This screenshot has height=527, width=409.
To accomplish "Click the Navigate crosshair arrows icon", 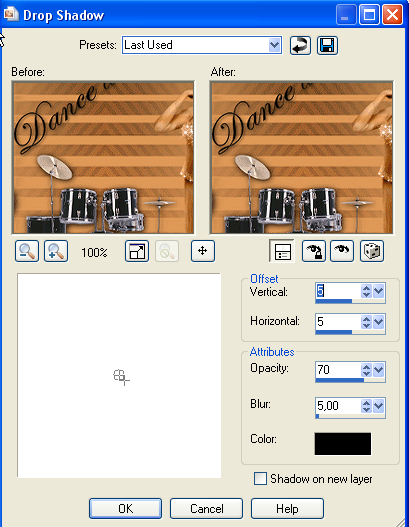I will click(x=203, y=251).
